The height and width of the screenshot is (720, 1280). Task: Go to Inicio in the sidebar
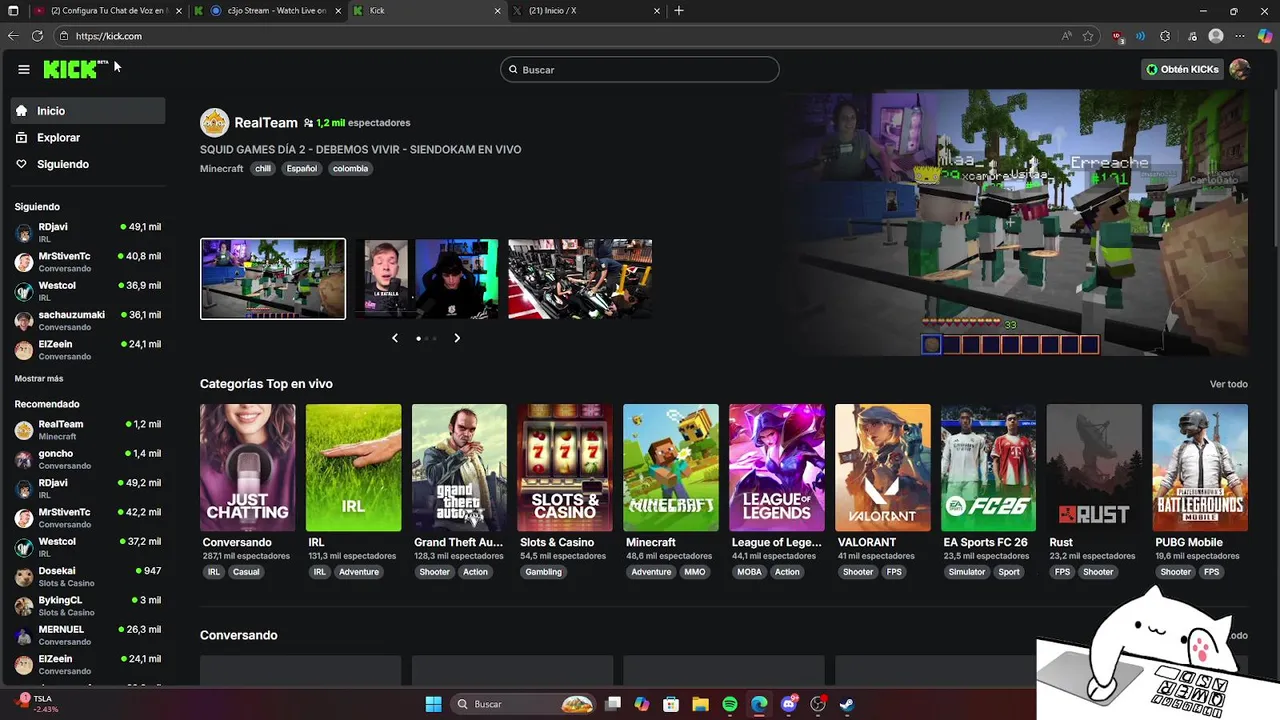(88, 111)
